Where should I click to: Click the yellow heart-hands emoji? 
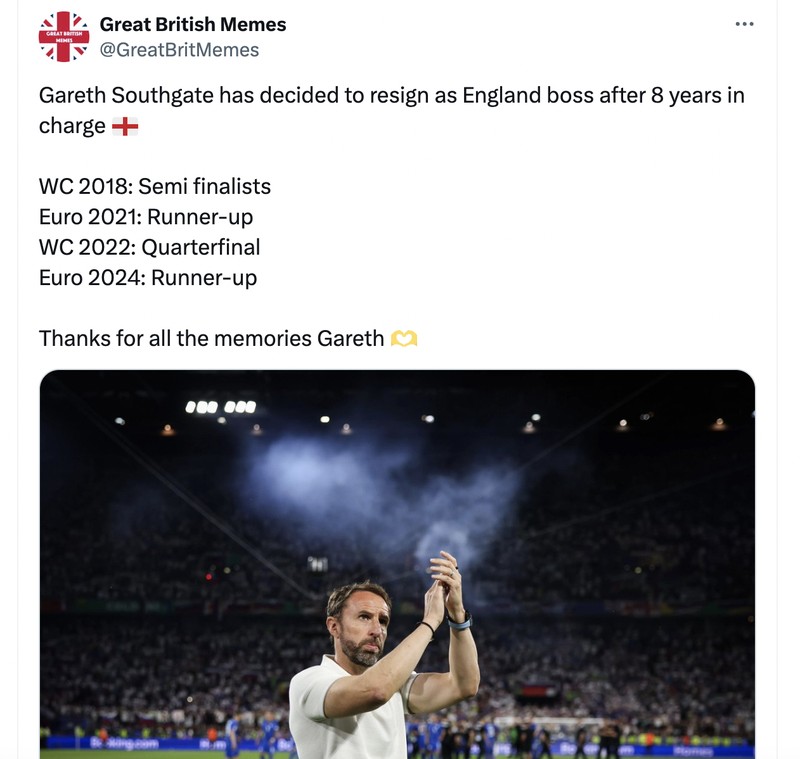click(404, 338)
